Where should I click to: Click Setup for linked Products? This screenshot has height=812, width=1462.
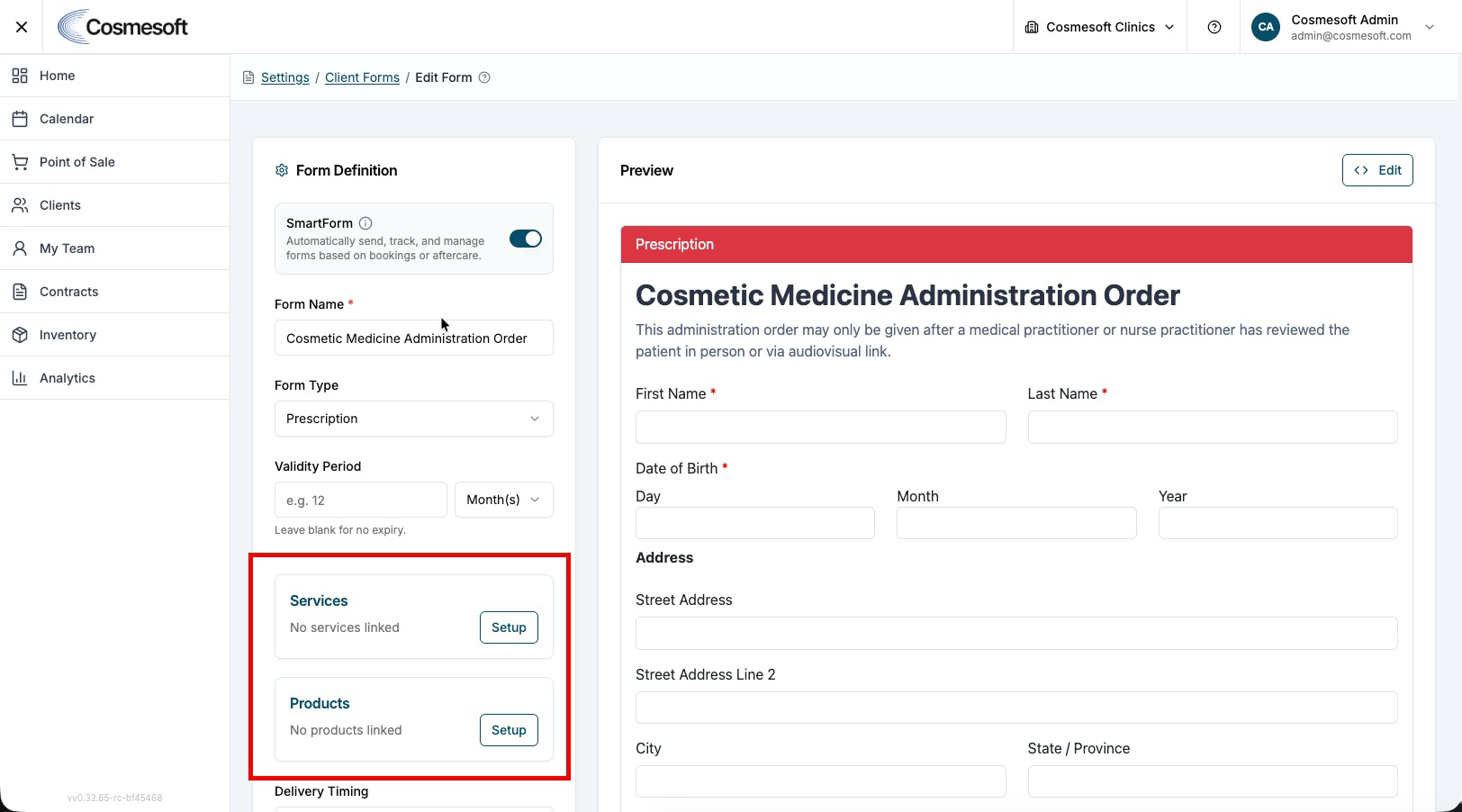coord(509,730)
